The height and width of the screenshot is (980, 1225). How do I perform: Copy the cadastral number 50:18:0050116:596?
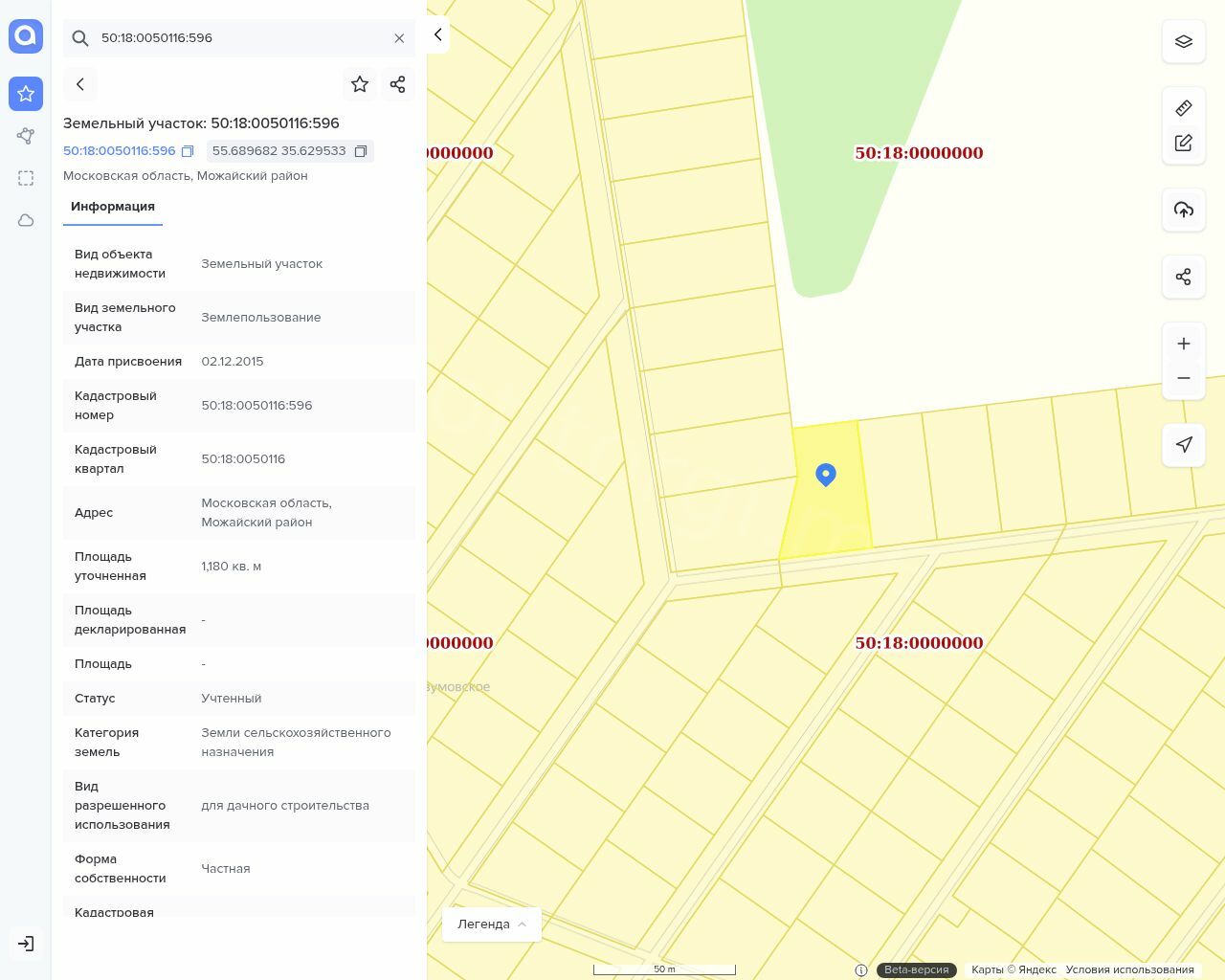point(188,151)
